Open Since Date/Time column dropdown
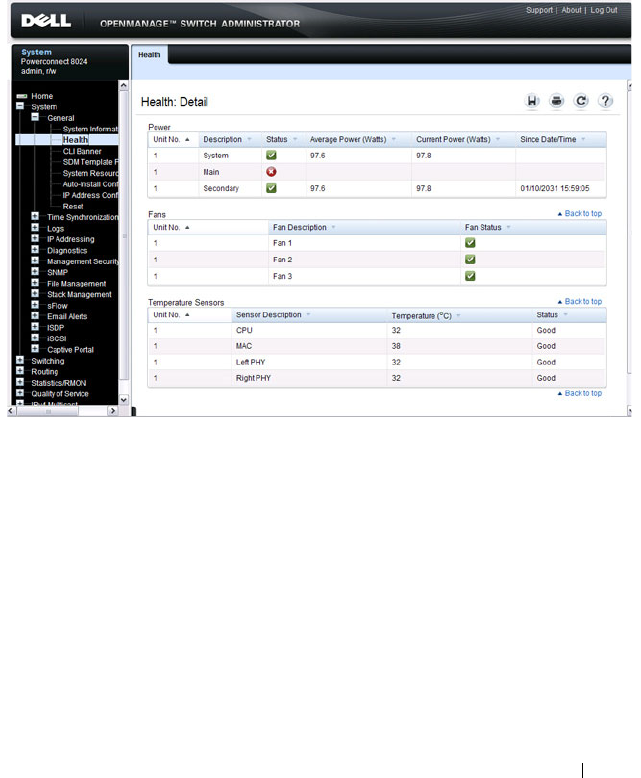 pos(583,139)
